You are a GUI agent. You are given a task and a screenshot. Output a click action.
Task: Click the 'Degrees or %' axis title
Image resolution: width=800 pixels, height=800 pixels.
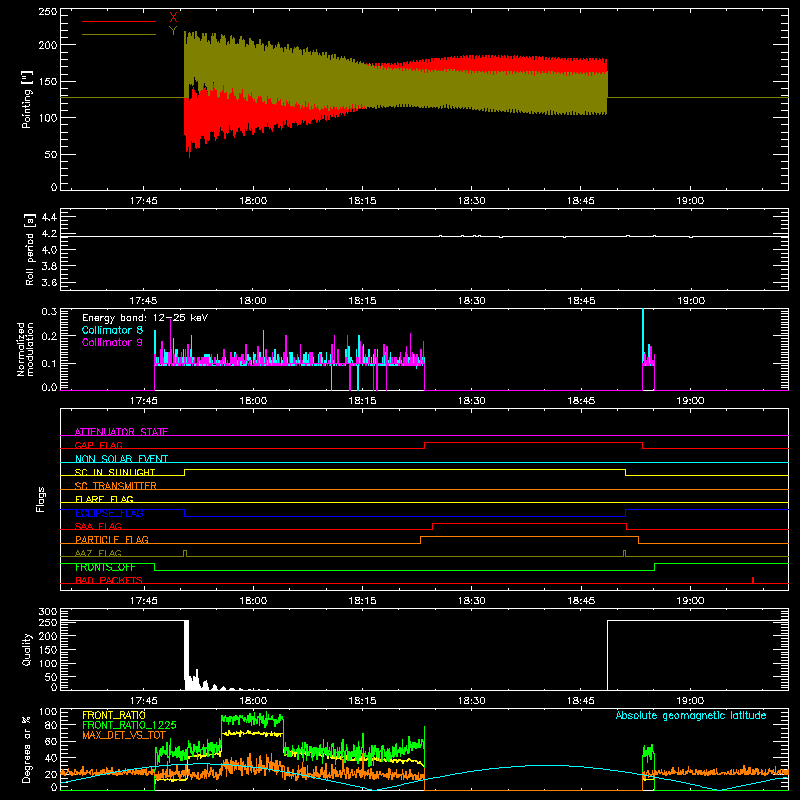pyautogui.click(x=27, y=749)
